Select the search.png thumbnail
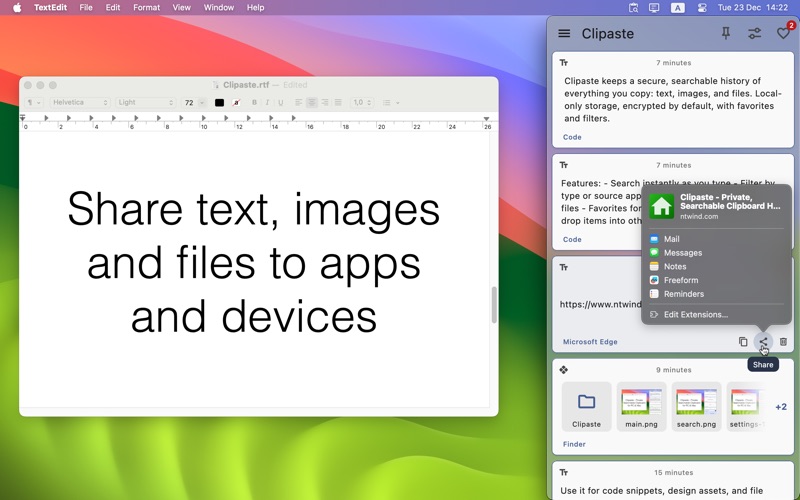This screenshot has width=800, height=500. pyautogui.click(x=696, y=406)
